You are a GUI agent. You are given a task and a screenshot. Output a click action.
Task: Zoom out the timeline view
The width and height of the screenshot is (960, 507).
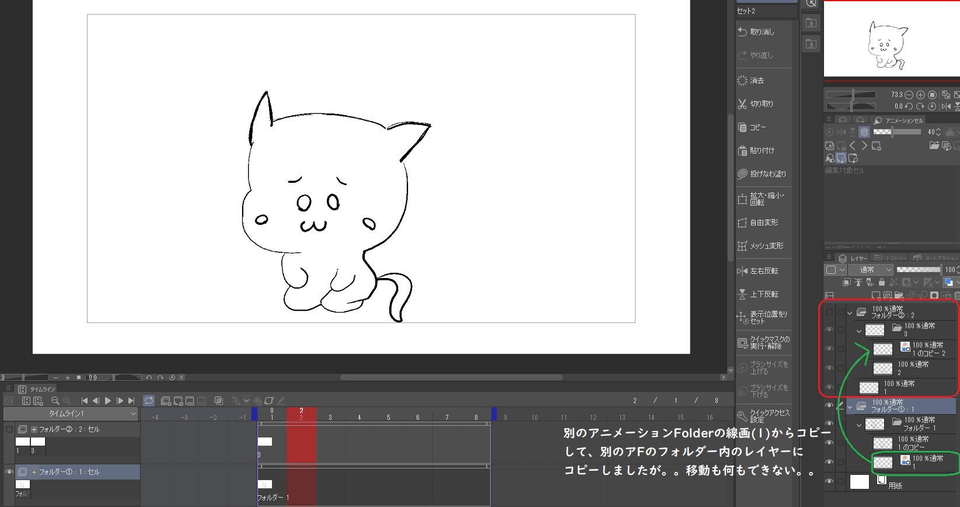click(55, 400)
